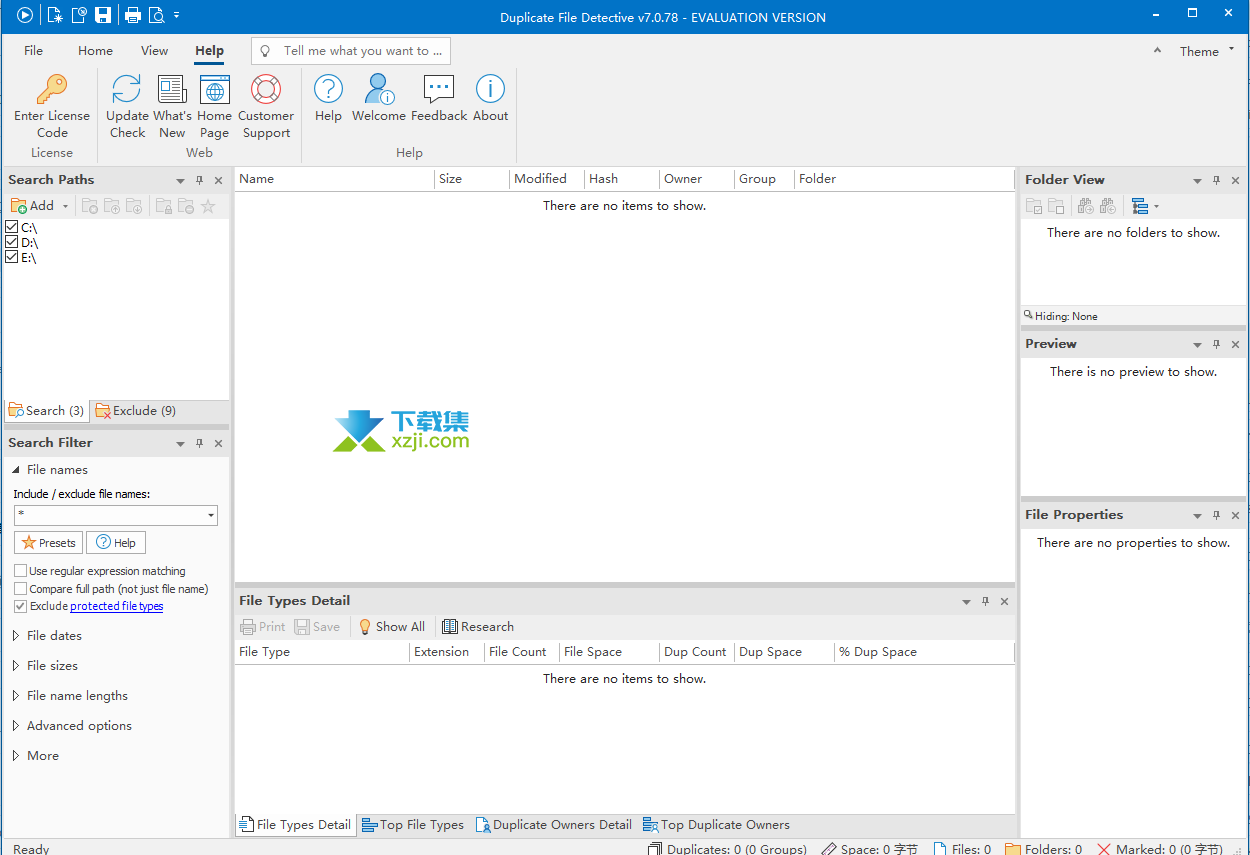Image resolution: width=1250 pixels, height=855 pixels.
Task: Click the save disk icon in quick access toolbar
Action: tap(103, 15)
